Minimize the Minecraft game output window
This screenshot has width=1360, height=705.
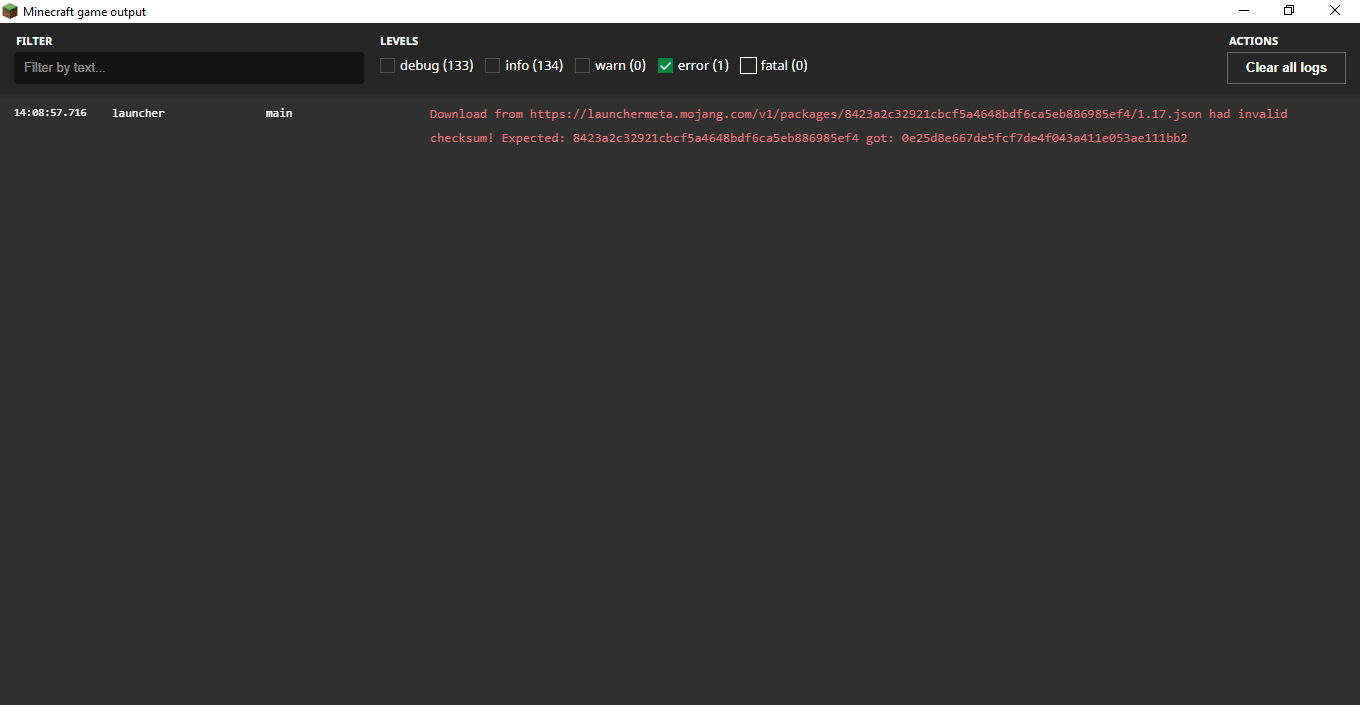pos(1244,11)
